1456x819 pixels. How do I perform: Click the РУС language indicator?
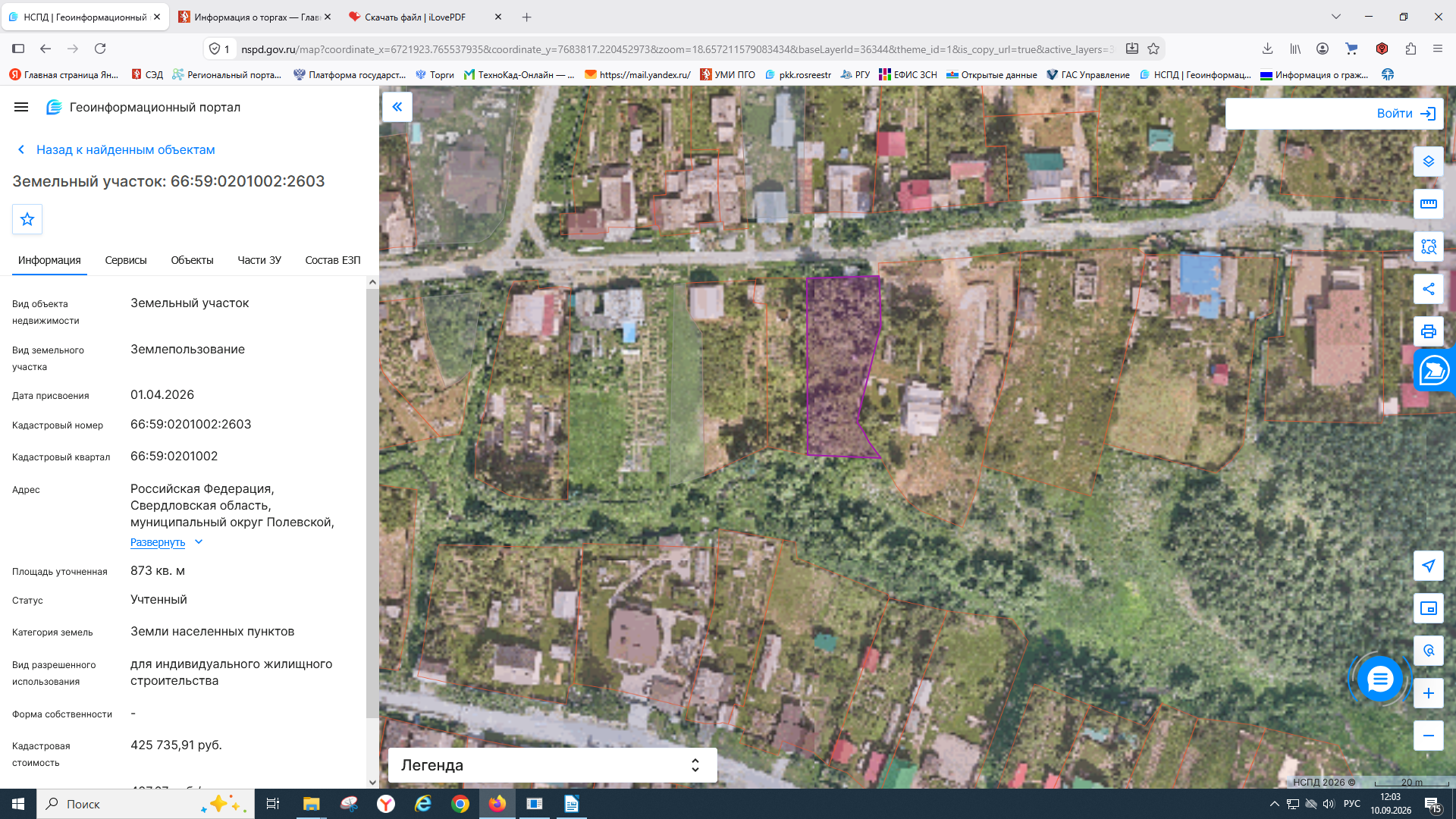coord(1351,804)
